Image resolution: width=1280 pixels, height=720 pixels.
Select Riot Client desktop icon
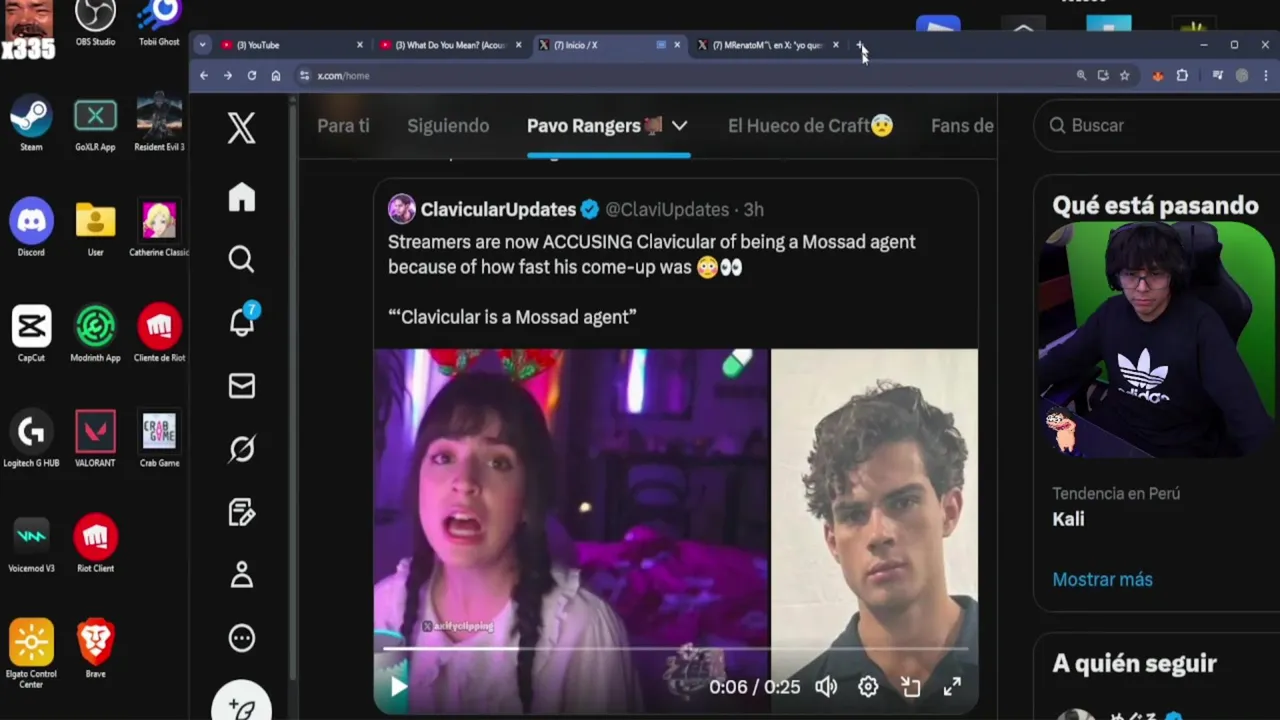[95, 545]
